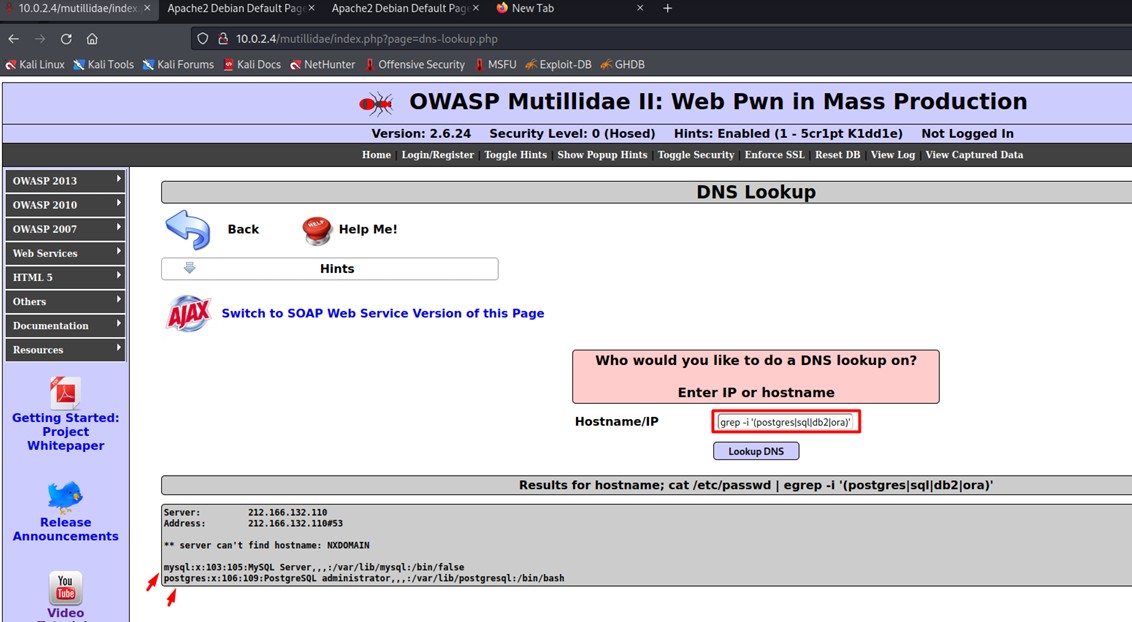Expand the OWASP 2013 menu

click(66, 180)
